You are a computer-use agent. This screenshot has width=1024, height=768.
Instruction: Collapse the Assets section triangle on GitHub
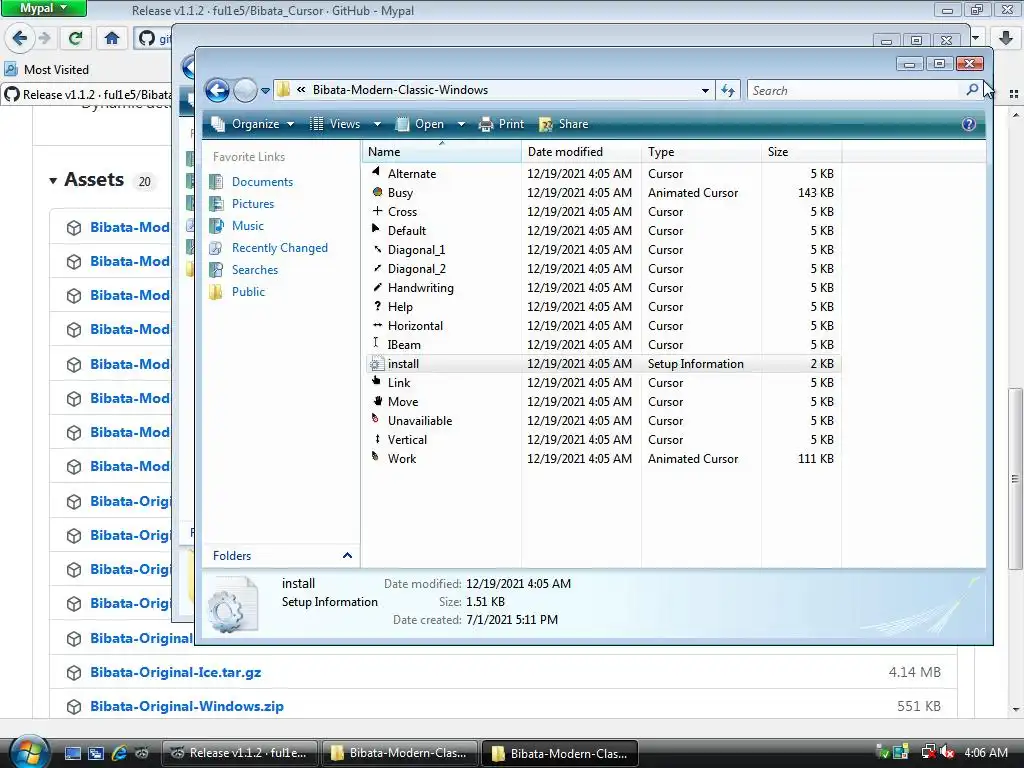click(x=53, y=180)
